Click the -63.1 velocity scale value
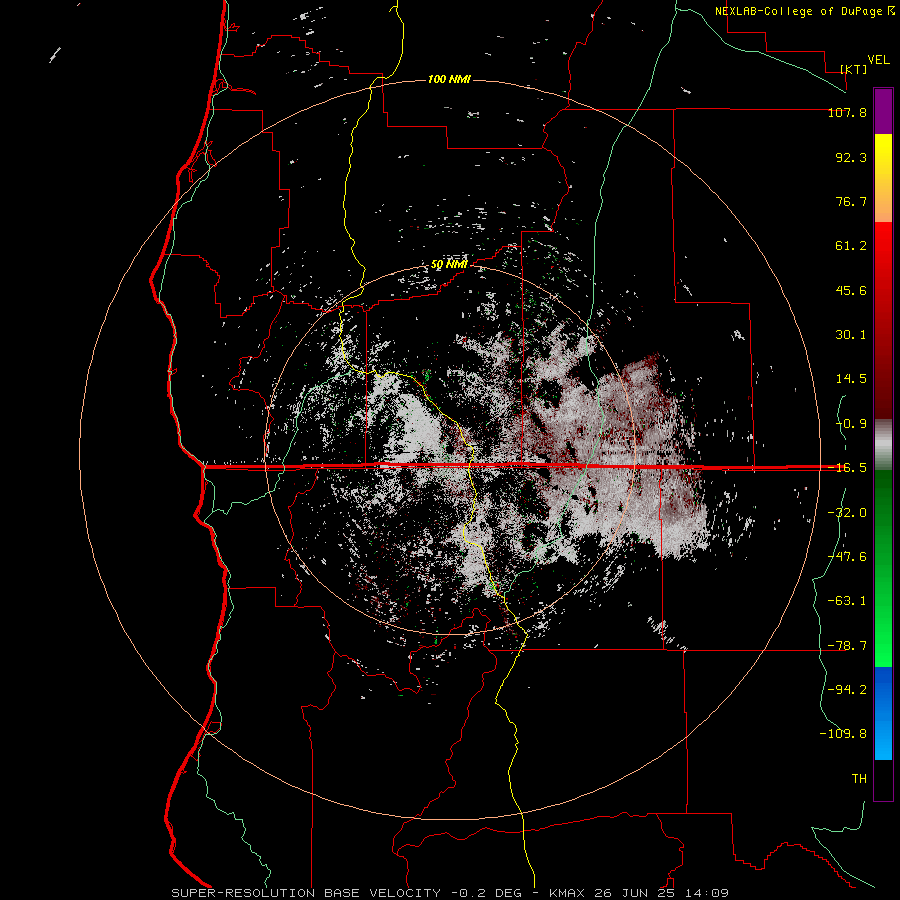The image size is (900, 900). point(847,601)
